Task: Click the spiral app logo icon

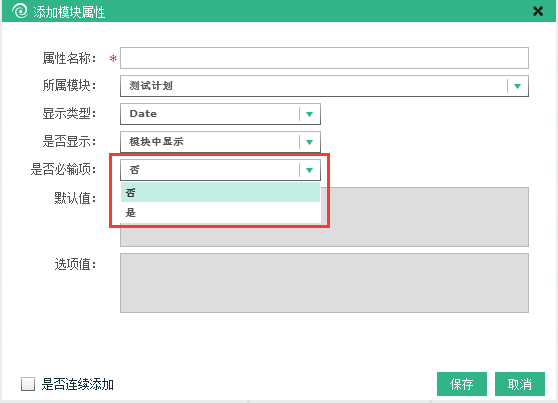Action: point(20,11)
